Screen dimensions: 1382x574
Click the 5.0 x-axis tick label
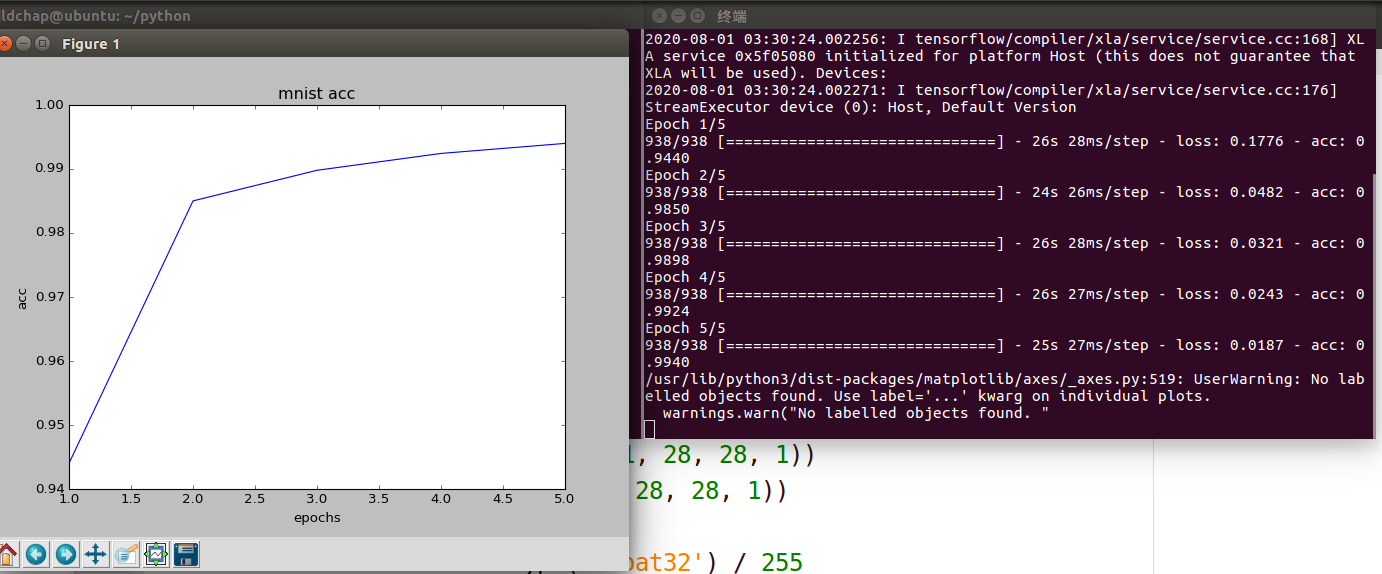click(x=563, y=499)
